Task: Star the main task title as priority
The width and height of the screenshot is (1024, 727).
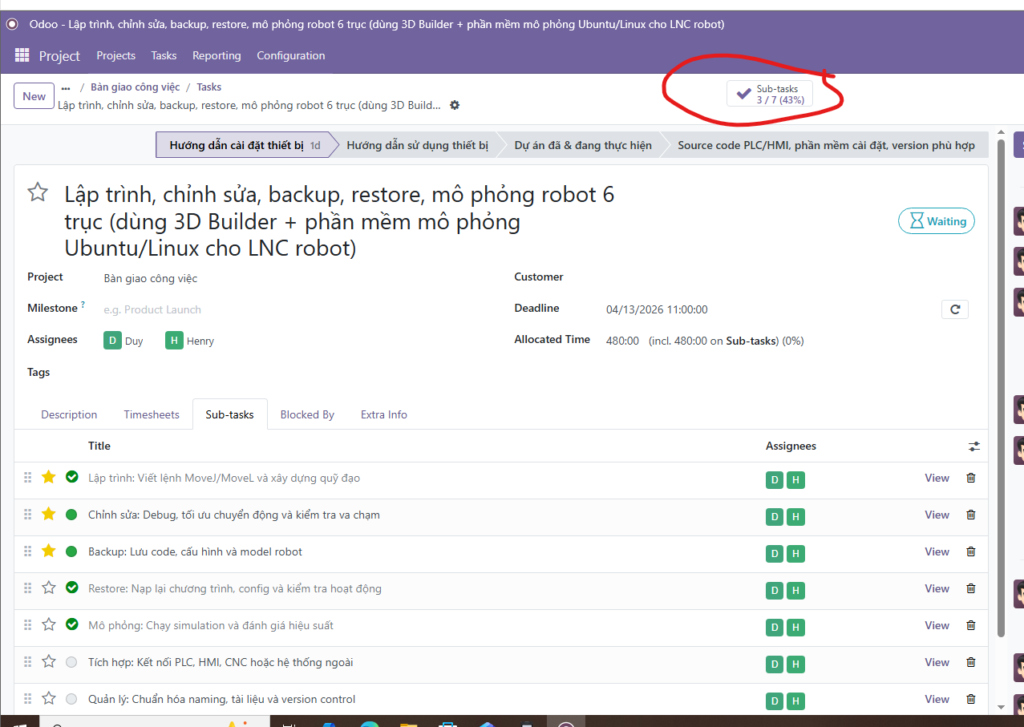Action: tap(37, 193)
